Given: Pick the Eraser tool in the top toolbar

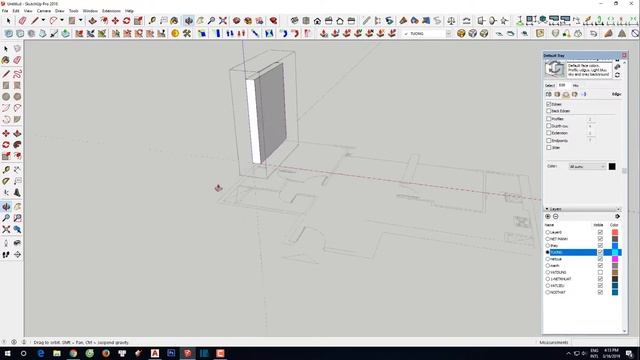Looking at the screenshot, I should pyautogui.click(x=22, y=20).
